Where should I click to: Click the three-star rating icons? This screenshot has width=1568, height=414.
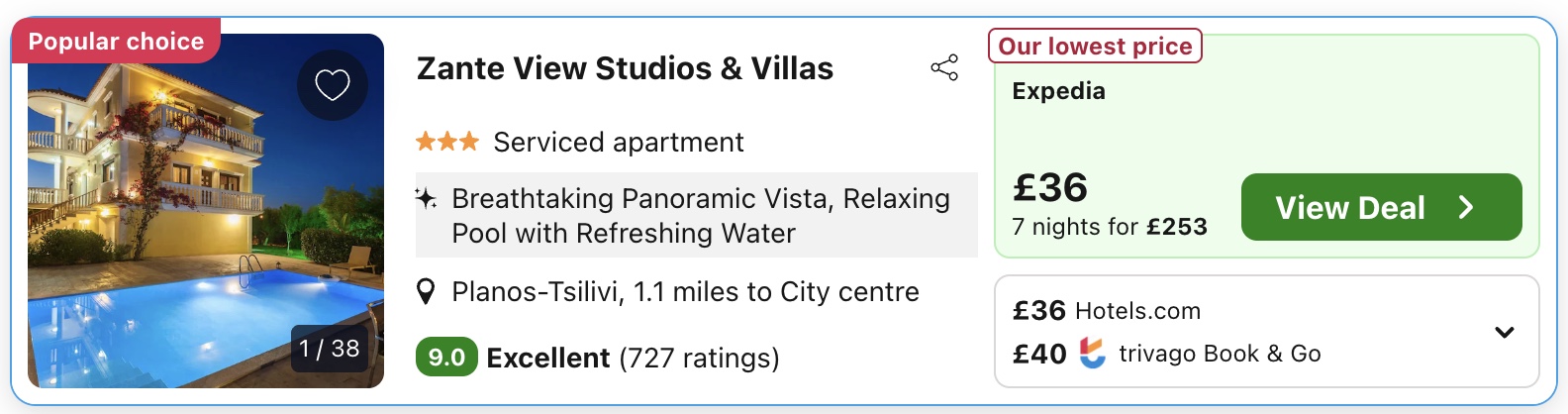pyautogui.click(x=446, y=143)
